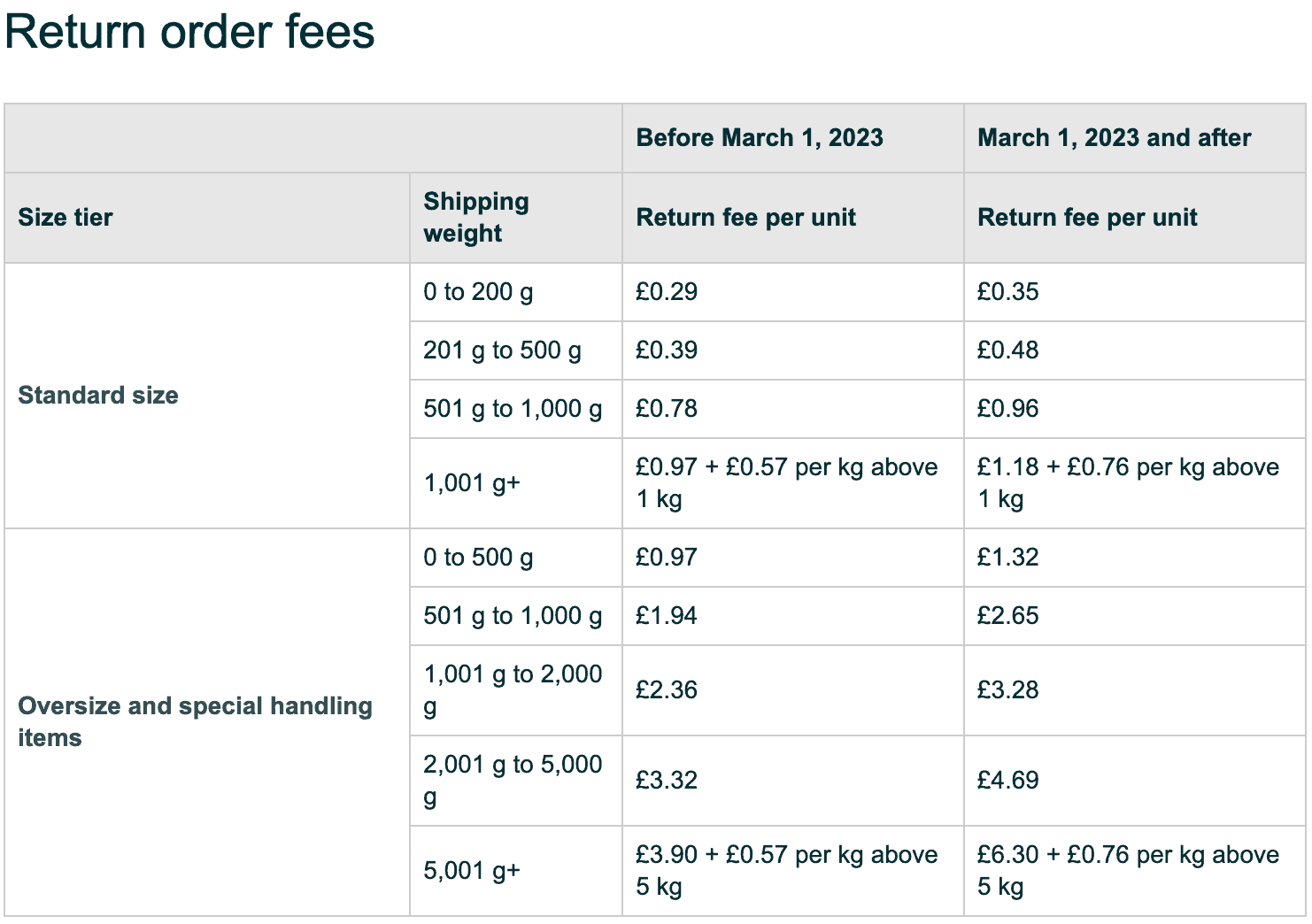Select the 'March 1, 2023 and after' header
The height and width of the screenshot is (924, 1312).
[x=1114, y=138]
